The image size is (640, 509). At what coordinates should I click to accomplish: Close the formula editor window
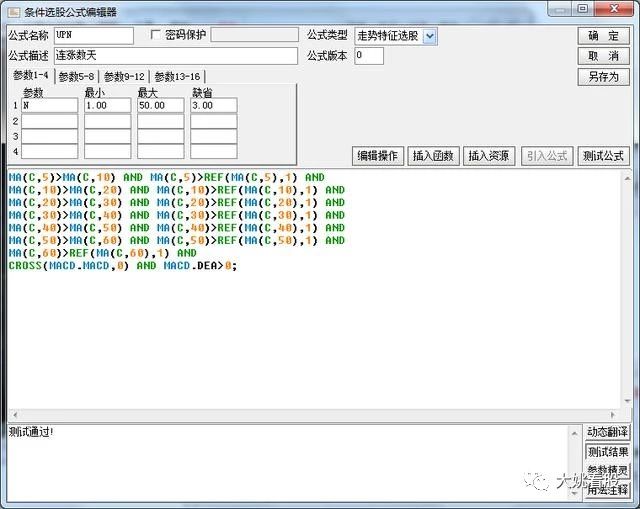[x=614, y=9]
